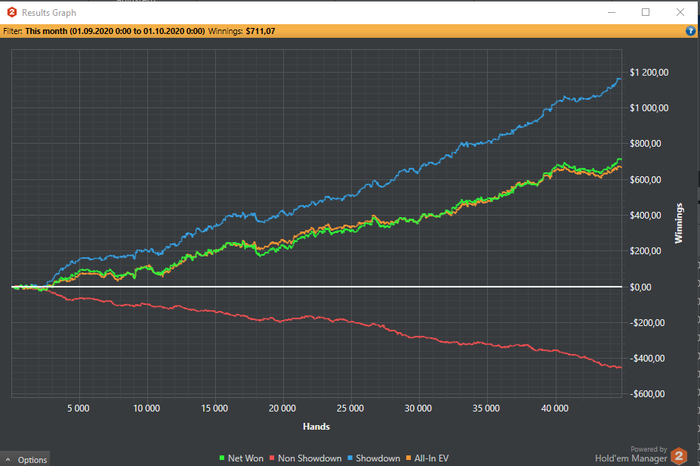The height and width of the screenshot is (466, 700).
Task: Click the 5 000 hands axis label
Action: coord(79,408)
